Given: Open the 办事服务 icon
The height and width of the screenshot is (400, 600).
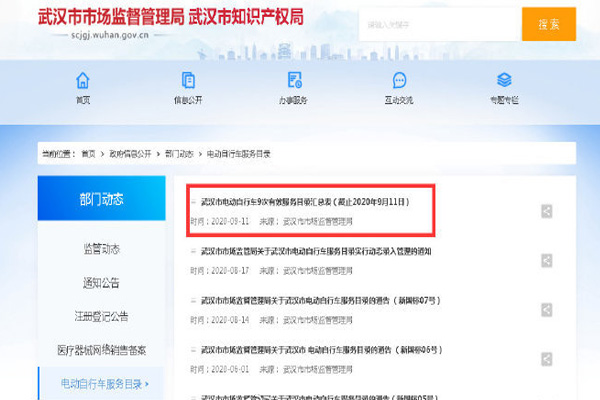Looking at the screenshot, I should (x=294, y=80).
